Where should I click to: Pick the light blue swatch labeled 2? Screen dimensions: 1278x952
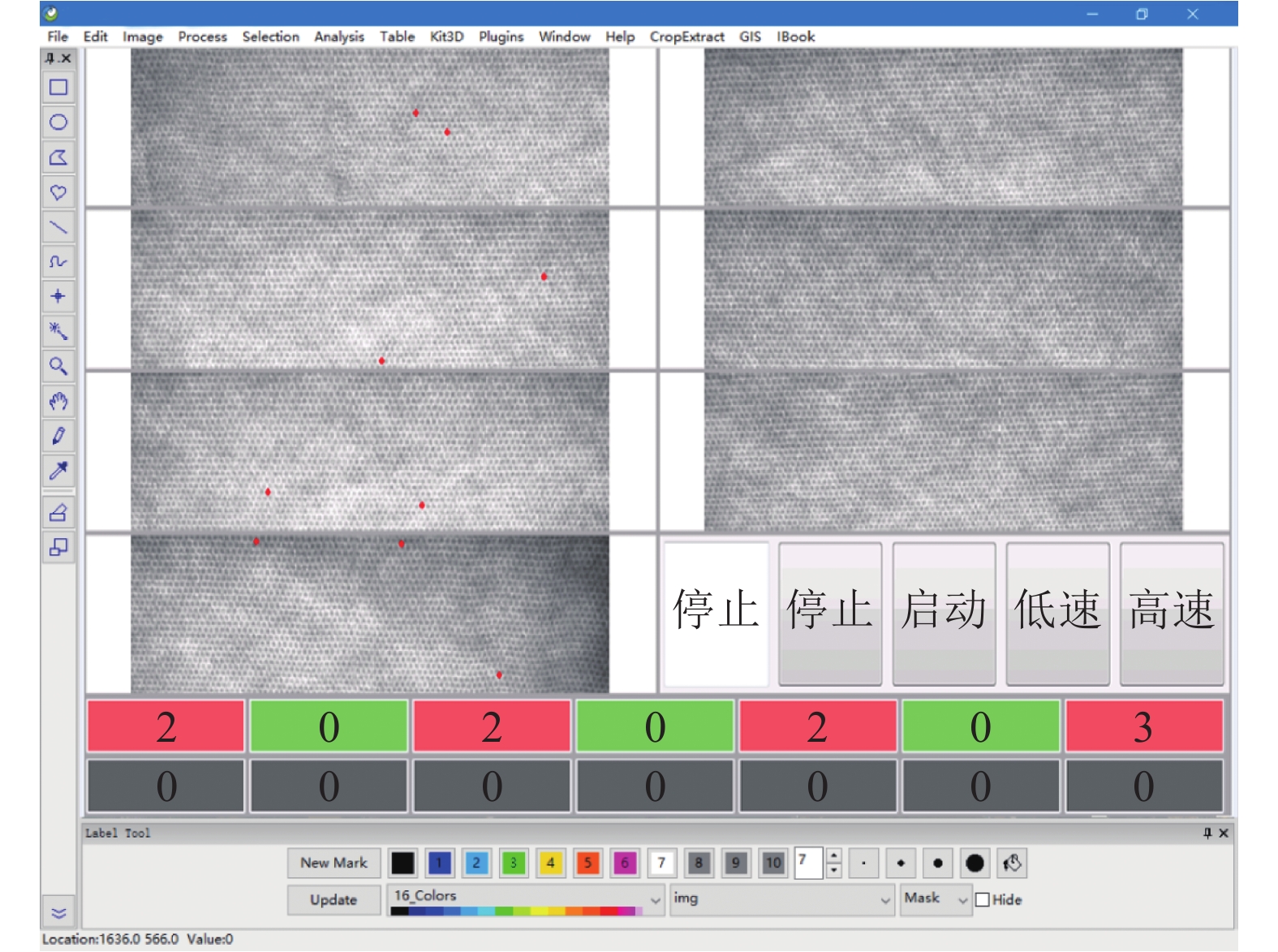point(476,863)
